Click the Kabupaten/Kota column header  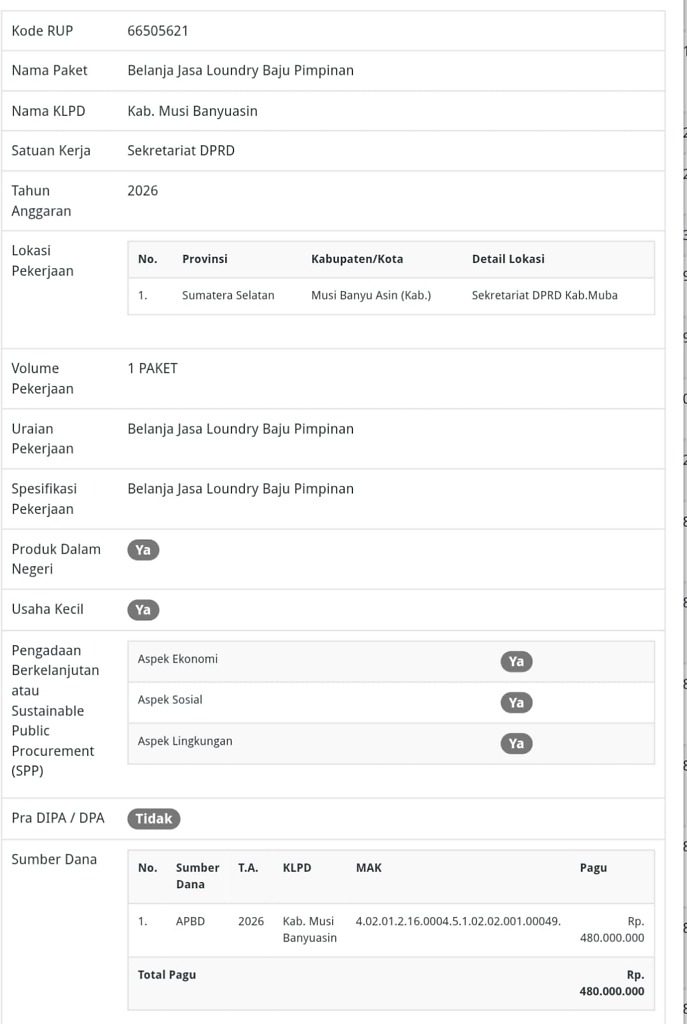pos(357,259)
